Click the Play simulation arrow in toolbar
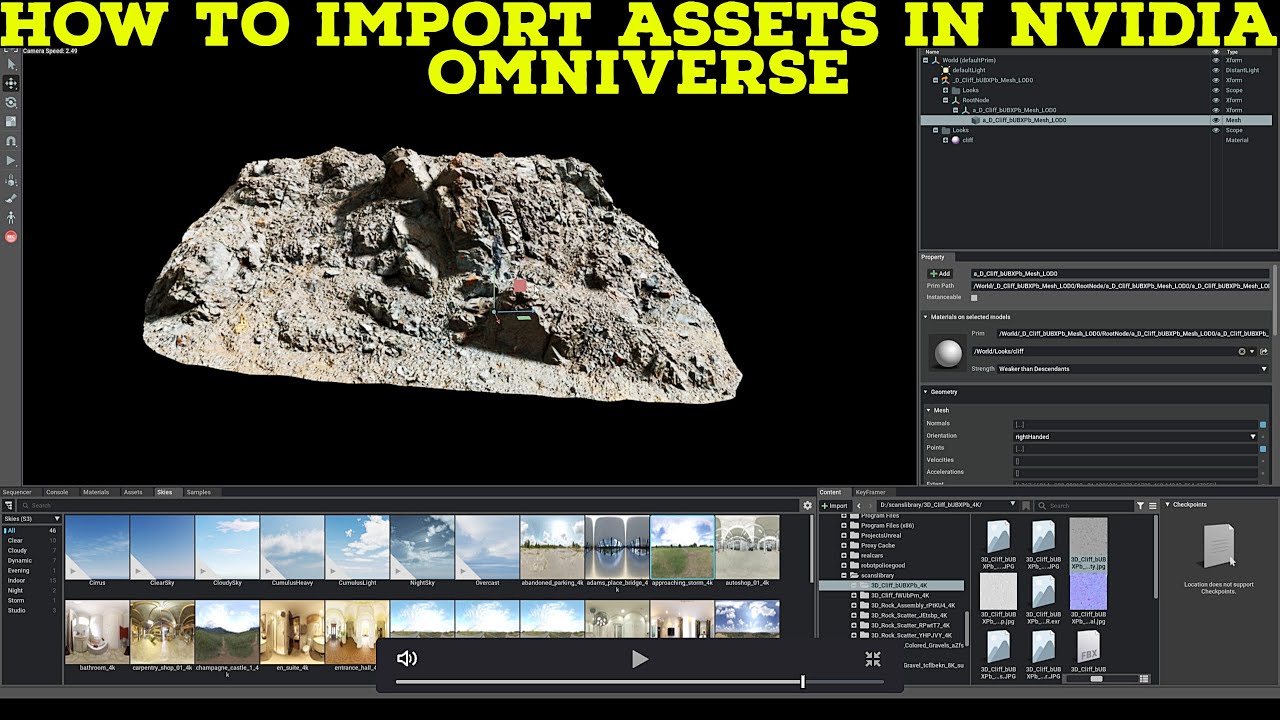Viewport: 1280px width, 720px height. 11,160
